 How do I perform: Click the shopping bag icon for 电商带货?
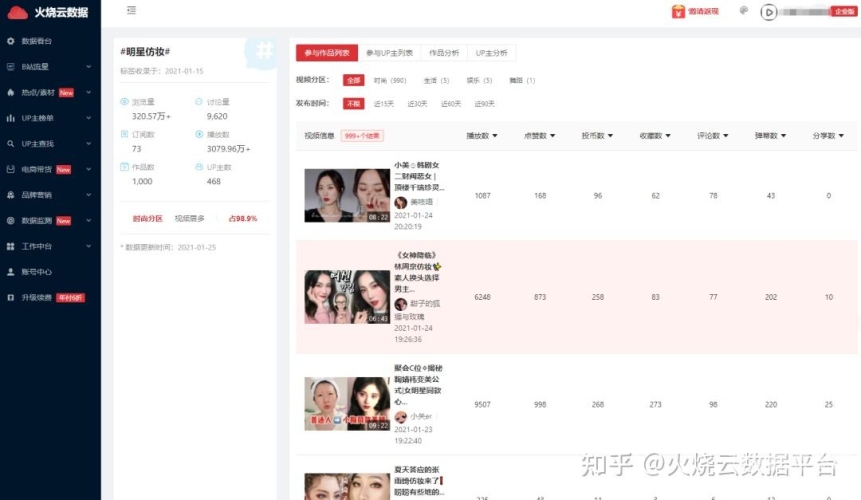[x=10, y=169]
